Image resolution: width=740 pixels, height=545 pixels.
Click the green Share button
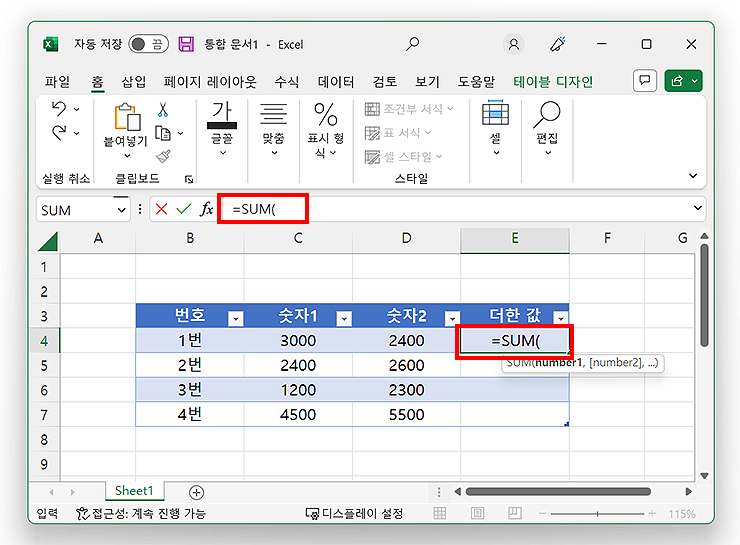click(683, 81)
